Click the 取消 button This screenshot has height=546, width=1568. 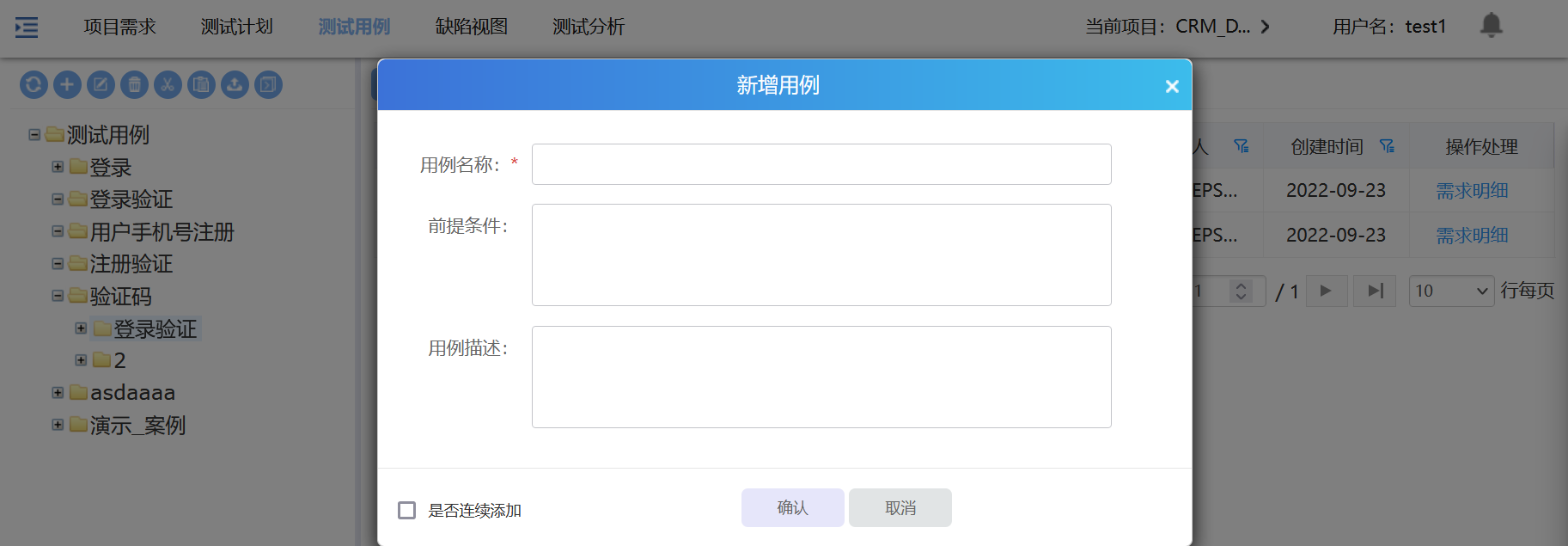(900, 507)
